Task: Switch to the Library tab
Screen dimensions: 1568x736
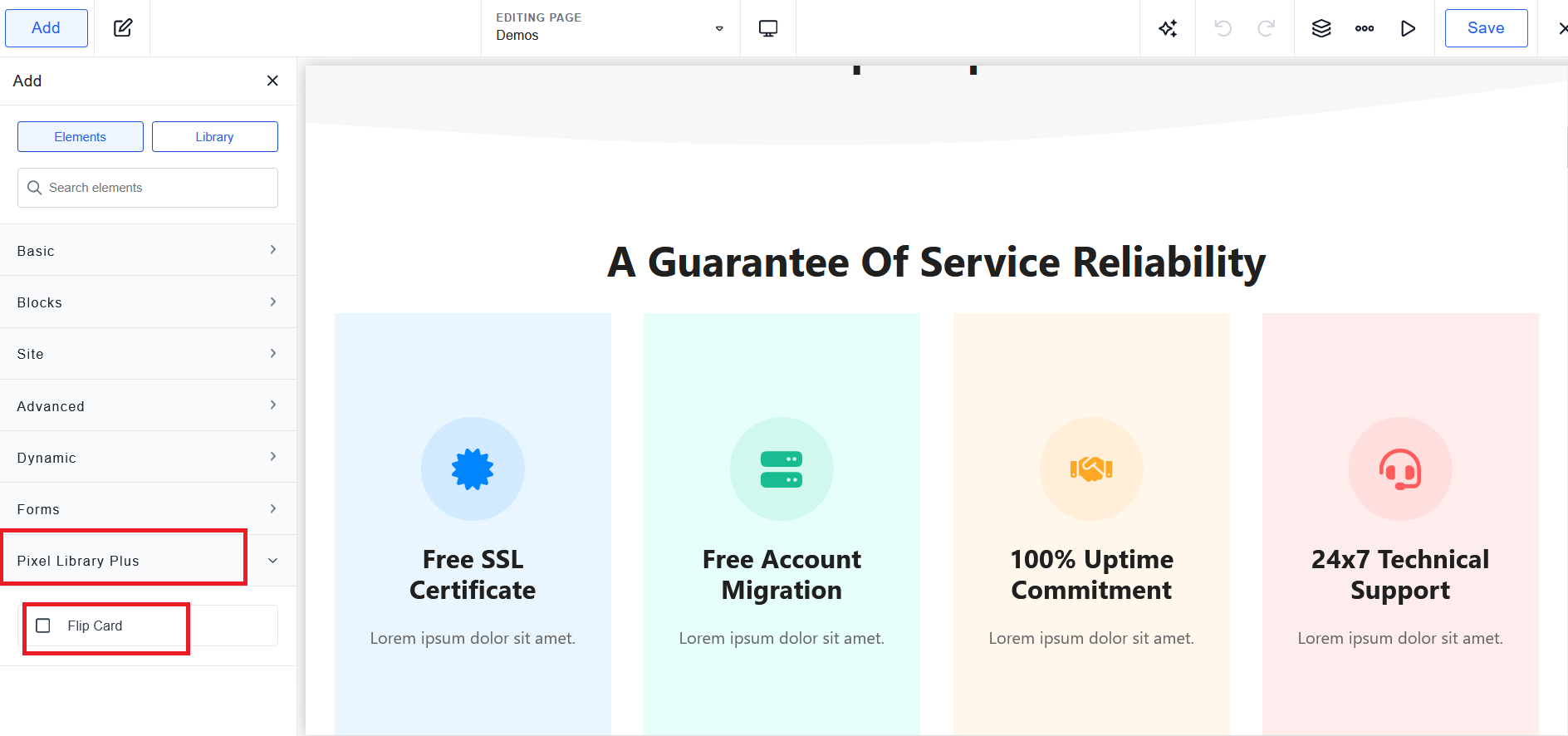Action: coord(214,137)
